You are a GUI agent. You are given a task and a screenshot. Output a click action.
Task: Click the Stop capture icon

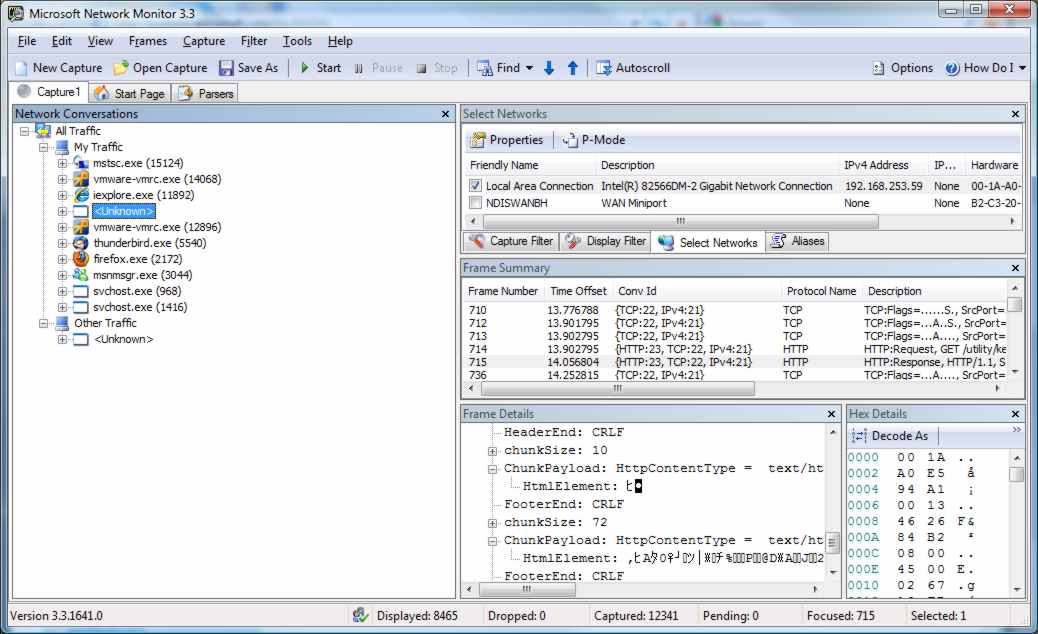point(421,68)
